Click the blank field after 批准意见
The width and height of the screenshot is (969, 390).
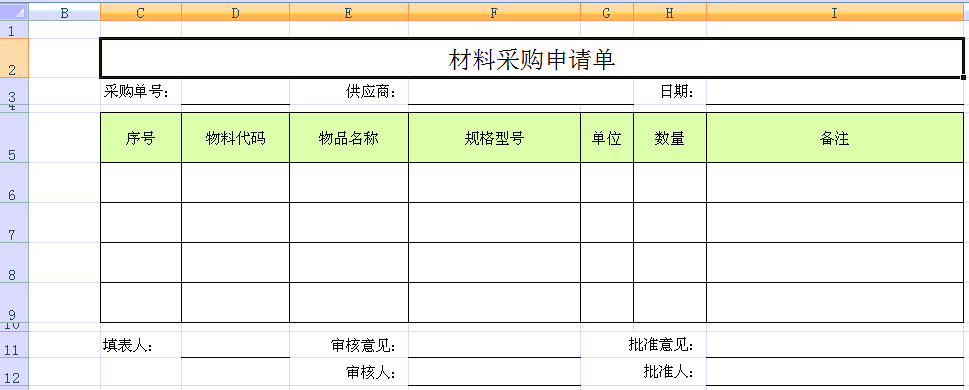tap(835, 344)
